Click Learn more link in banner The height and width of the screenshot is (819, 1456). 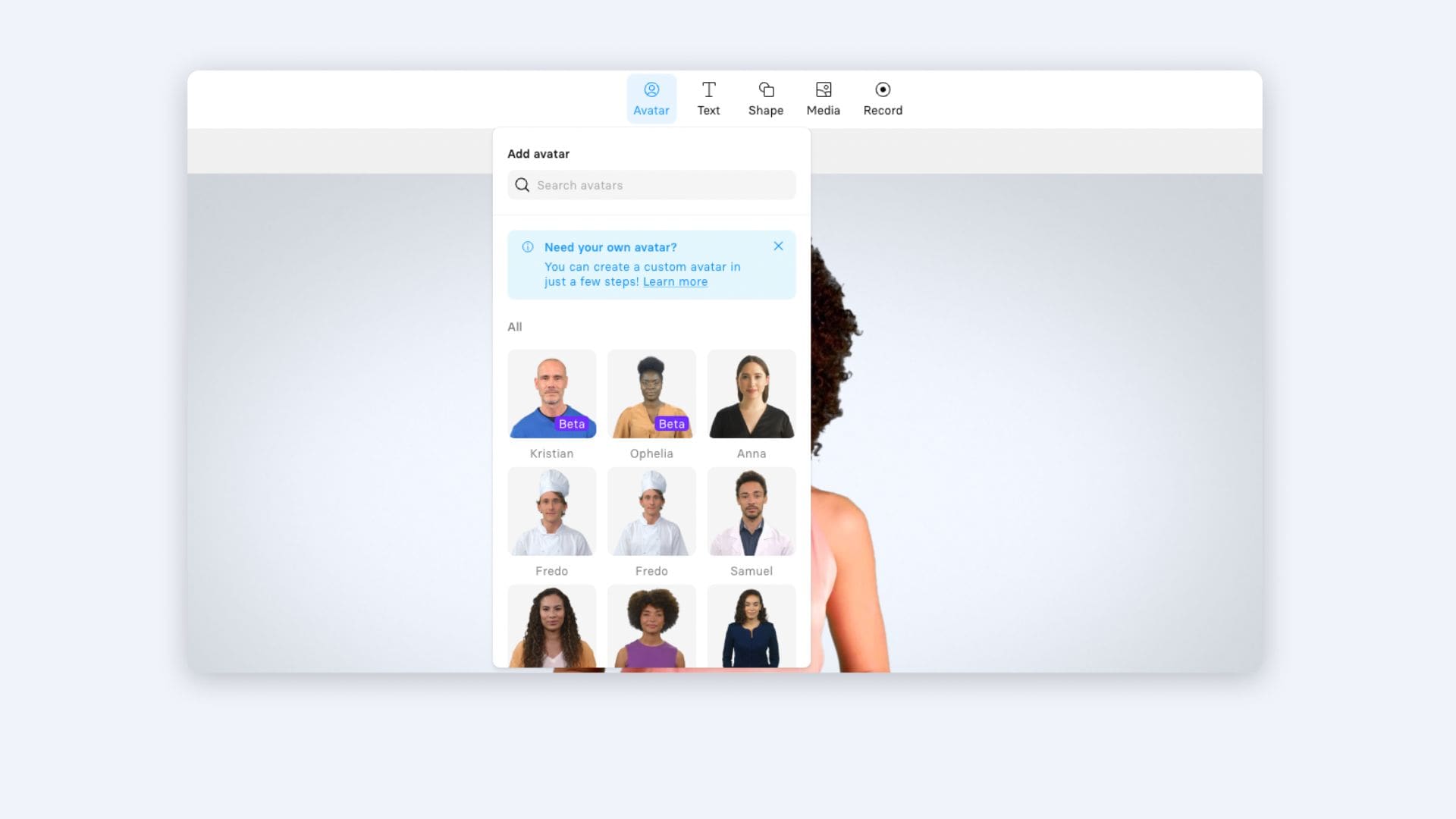click(x=675, y=281)
